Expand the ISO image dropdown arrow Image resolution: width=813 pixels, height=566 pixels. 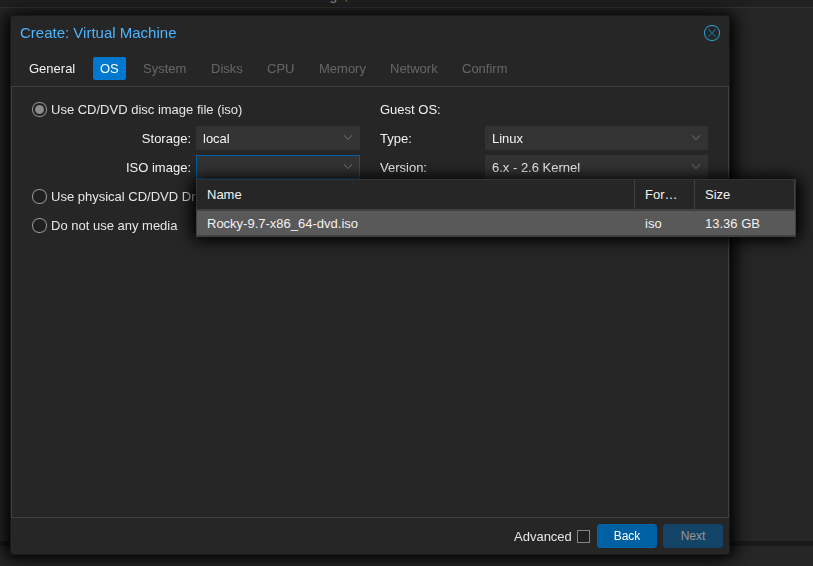348,167
